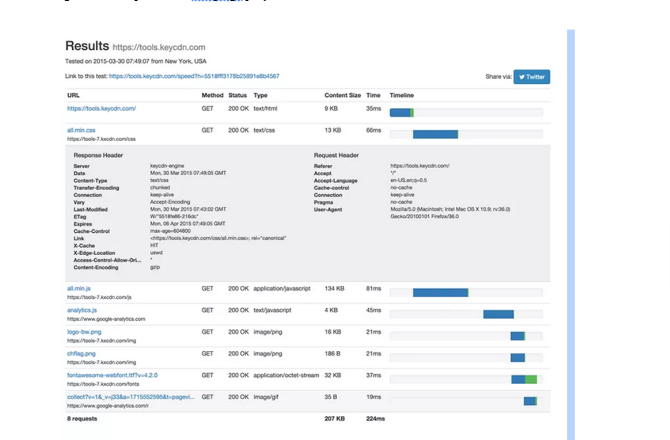Select the en-US Accept-Language value
This screenshot has width=670, height=440.
point(408,180)
